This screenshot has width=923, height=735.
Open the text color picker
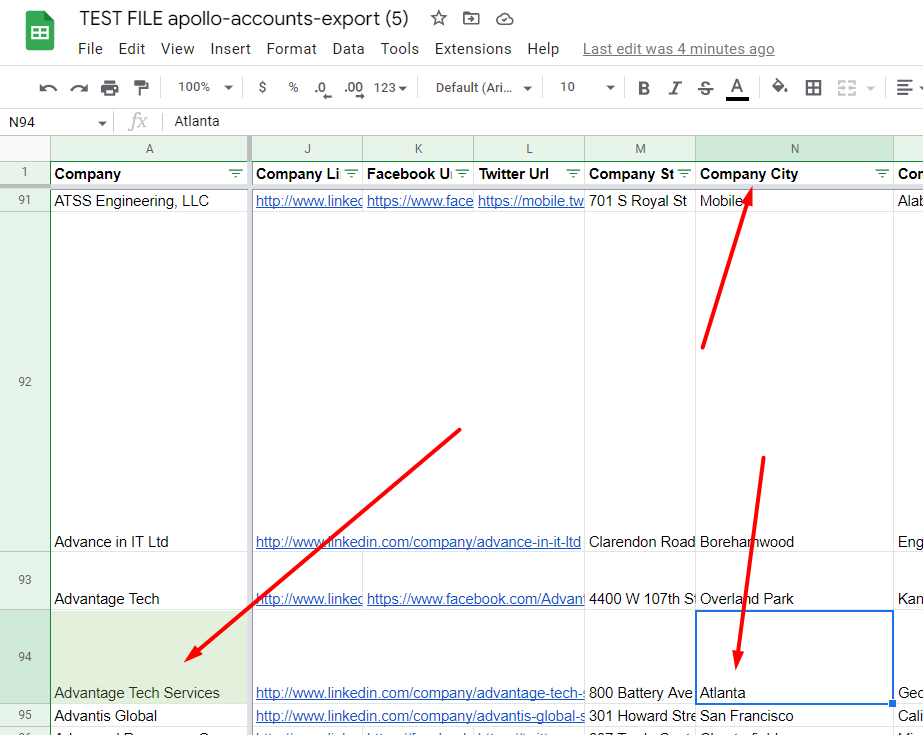737,87
